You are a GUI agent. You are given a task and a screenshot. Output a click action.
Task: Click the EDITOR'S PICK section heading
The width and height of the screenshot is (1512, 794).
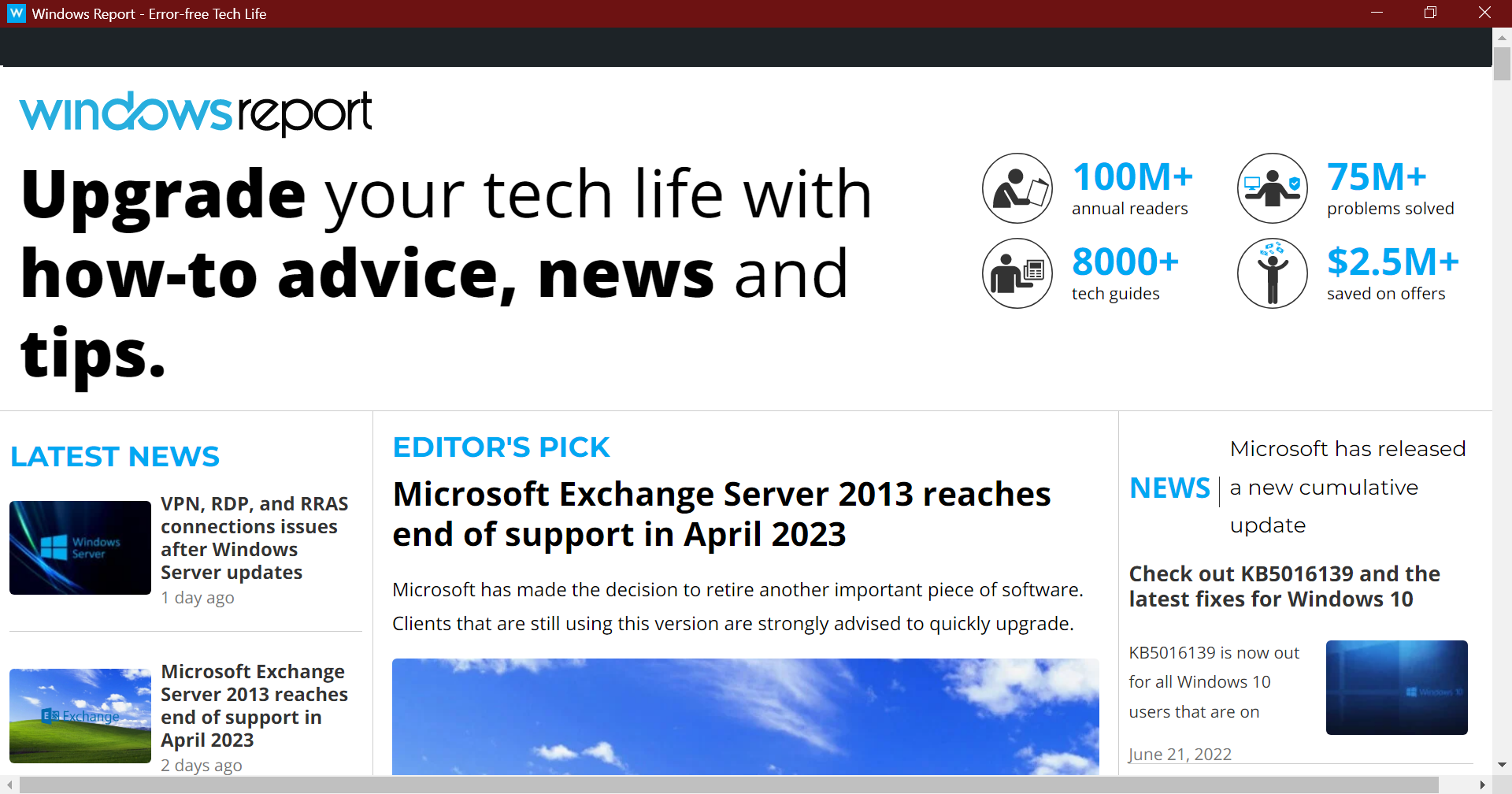pos(501,447)
